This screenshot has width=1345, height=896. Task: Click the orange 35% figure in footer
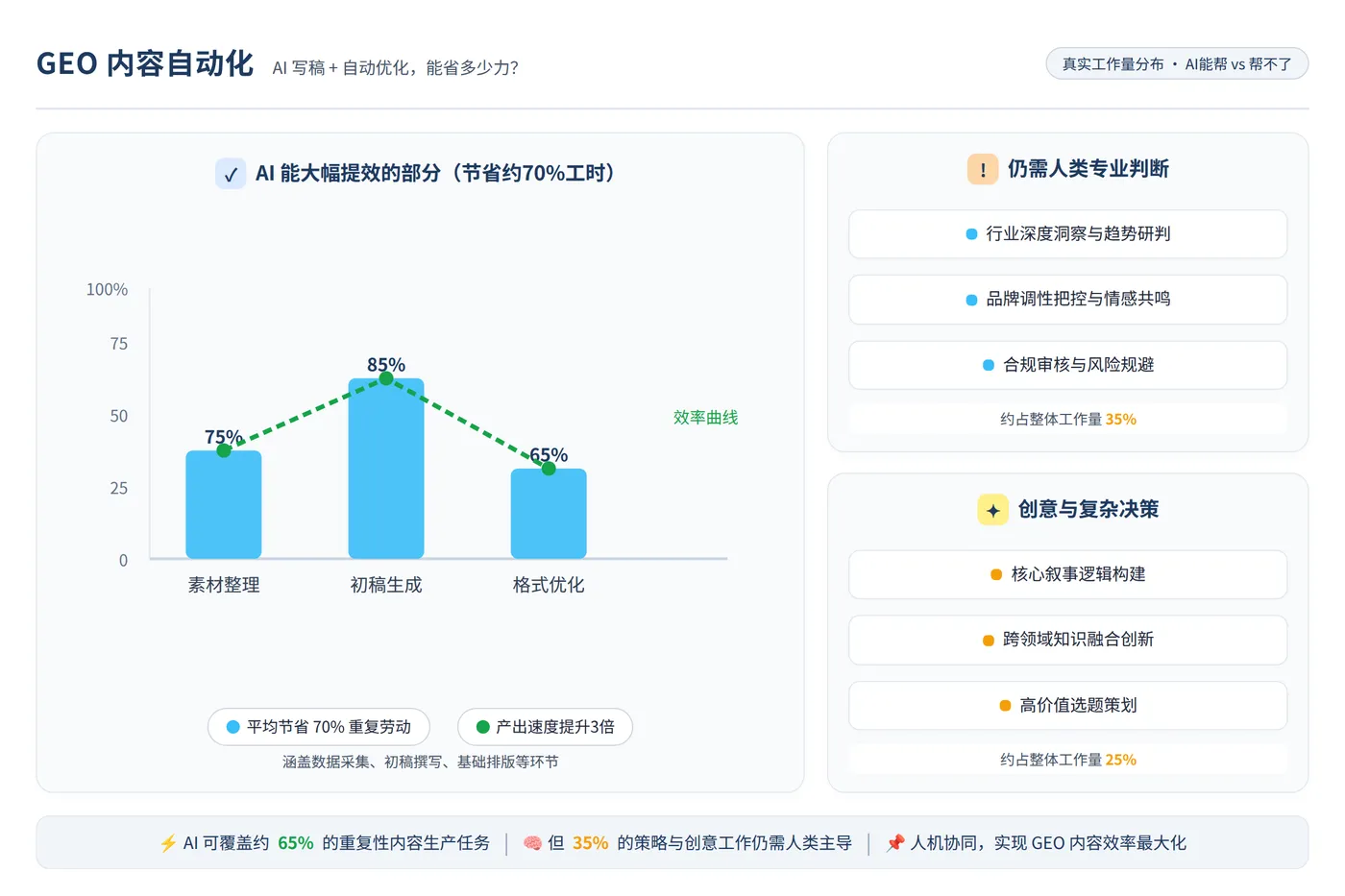591,843
